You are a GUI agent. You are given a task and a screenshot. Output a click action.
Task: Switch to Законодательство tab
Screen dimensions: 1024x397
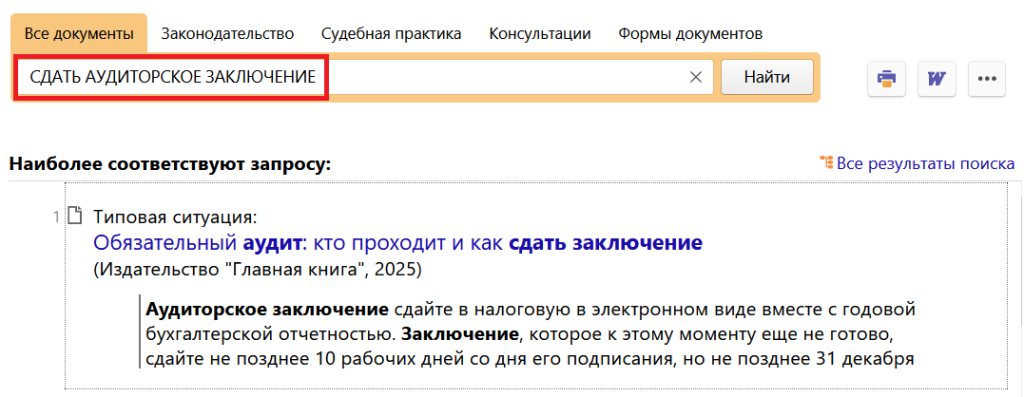coord(227,33)
